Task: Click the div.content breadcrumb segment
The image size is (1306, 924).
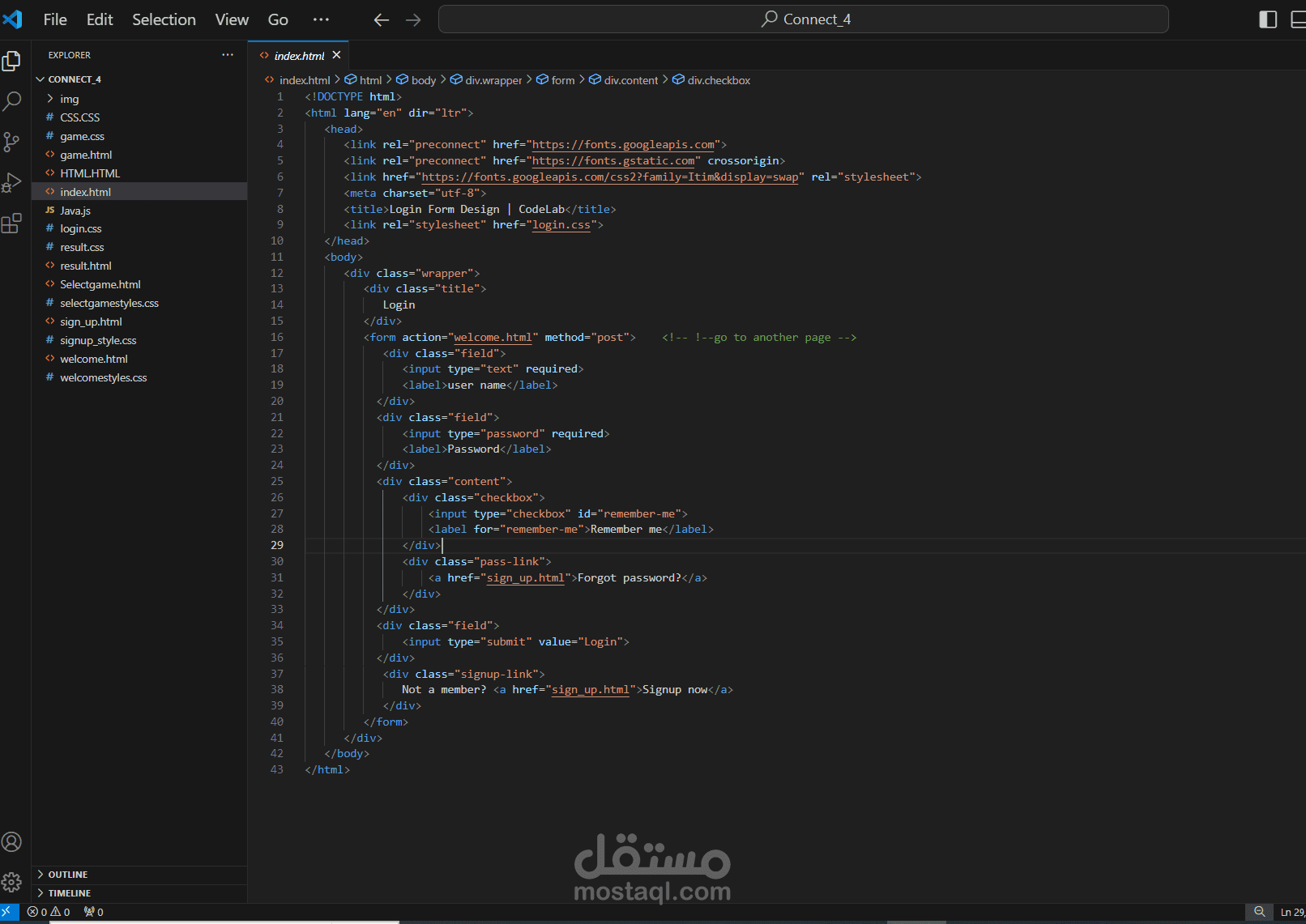Action: (x=624, y=80)
